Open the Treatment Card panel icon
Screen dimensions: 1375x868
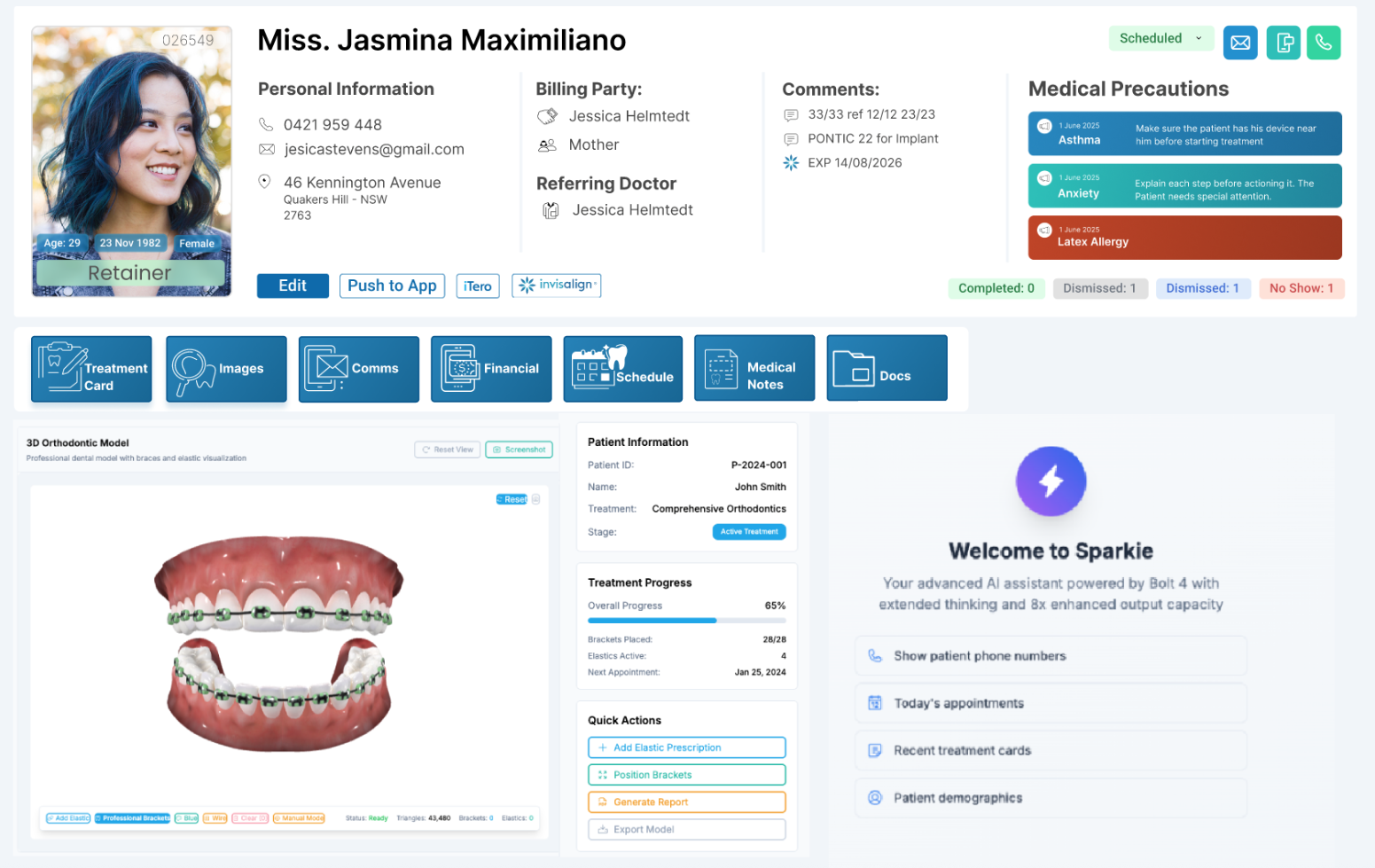90,369
